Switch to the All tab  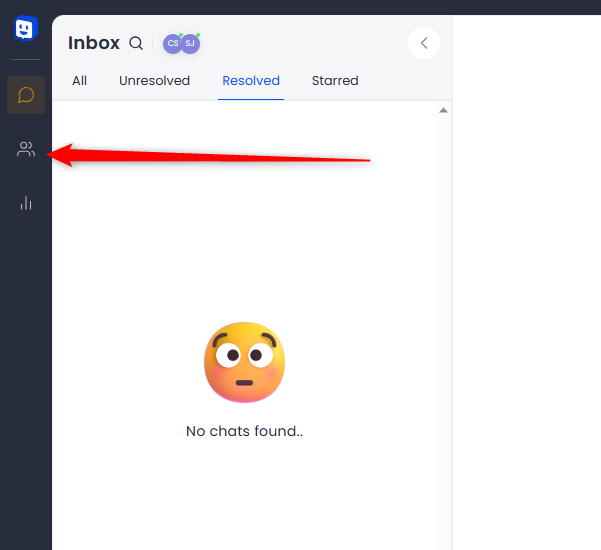(x=79, y=80)
